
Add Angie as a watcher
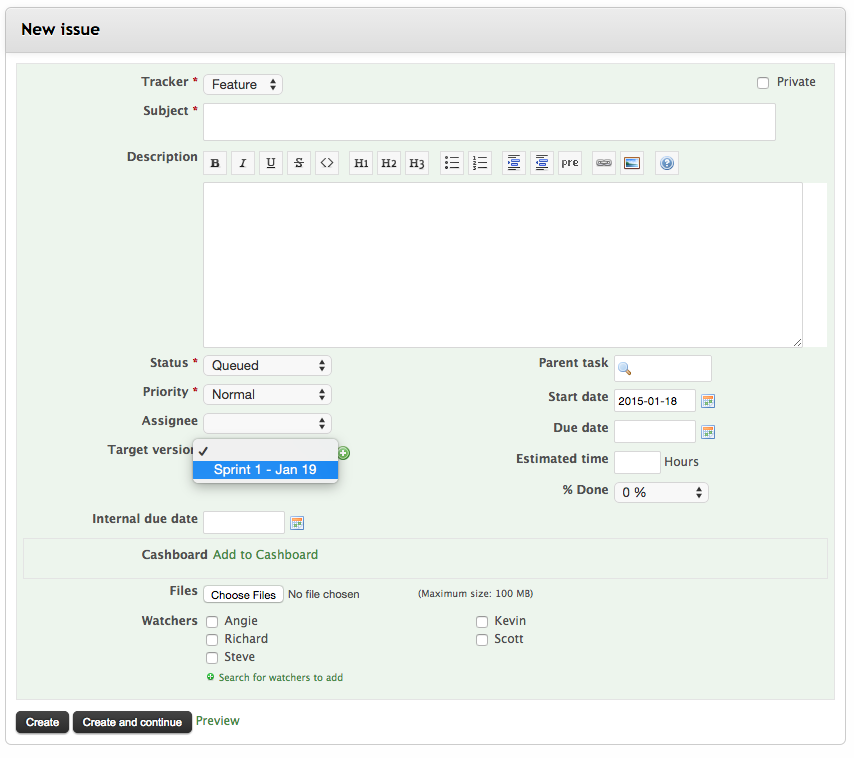[212, 622]
